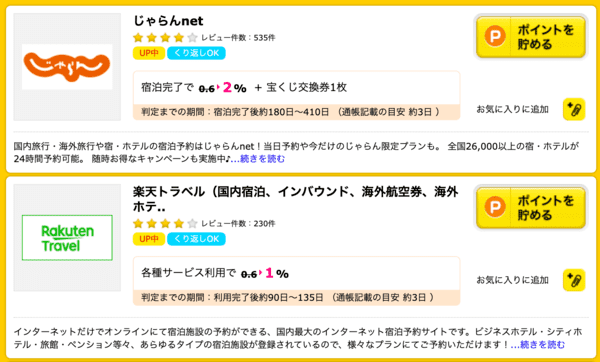This screenshot has width=600, height=362.
Task: Expand 楽天トラベル description with 続きを読む
Action: (538, 345)
